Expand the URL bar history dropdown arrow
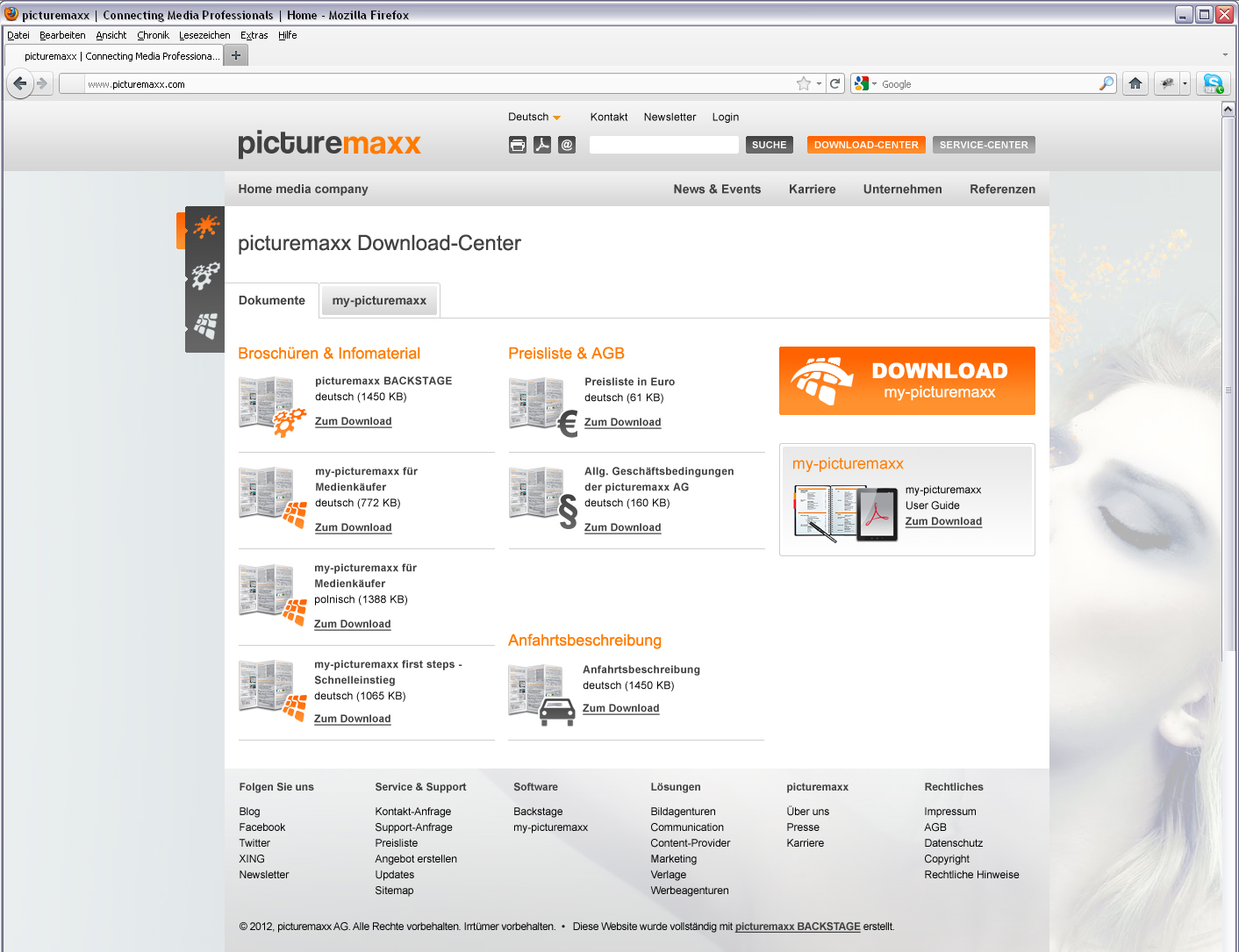Screen dimensions: 1239x952 pyautogui.click(x=820, y=84)
